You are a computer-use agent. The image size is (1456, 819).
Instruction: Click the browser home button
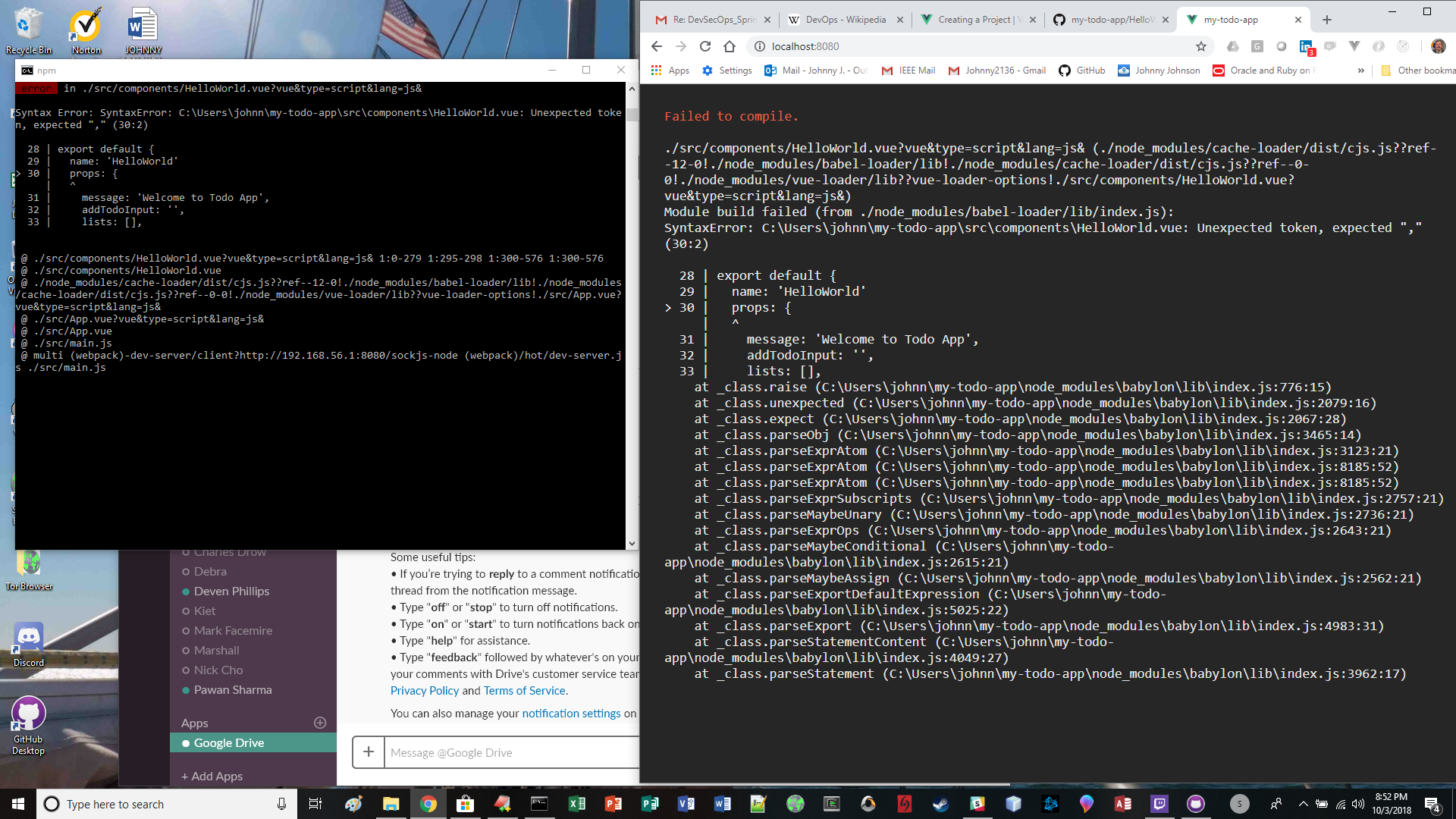click(x=730, y=46)
